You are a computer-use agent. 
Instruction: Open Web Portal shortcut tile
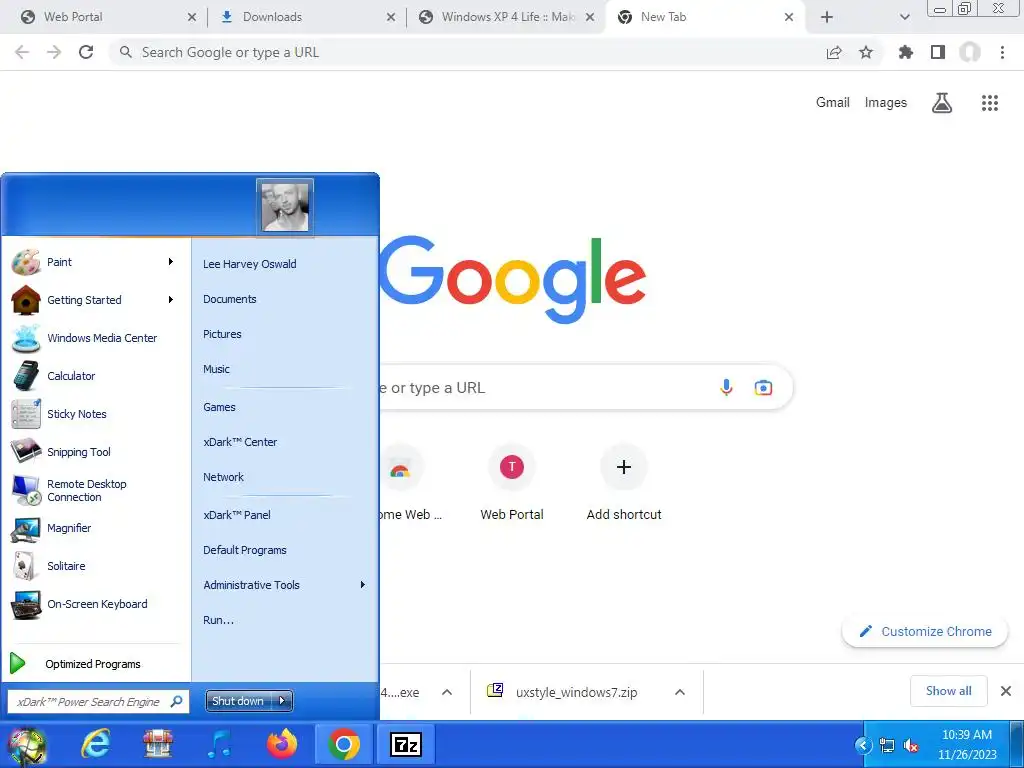point(512,483)
